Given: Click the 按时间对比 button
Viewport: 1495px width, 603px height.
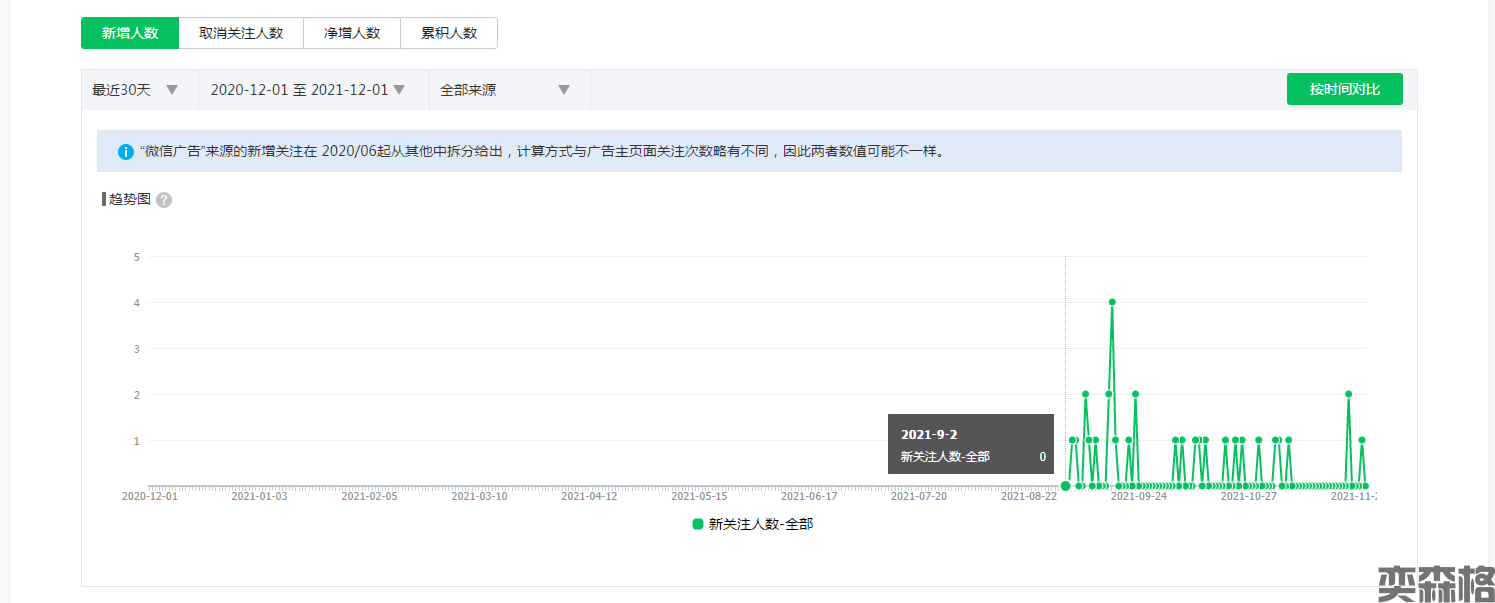Looking at the screenshot, I should coord(1344,90).
